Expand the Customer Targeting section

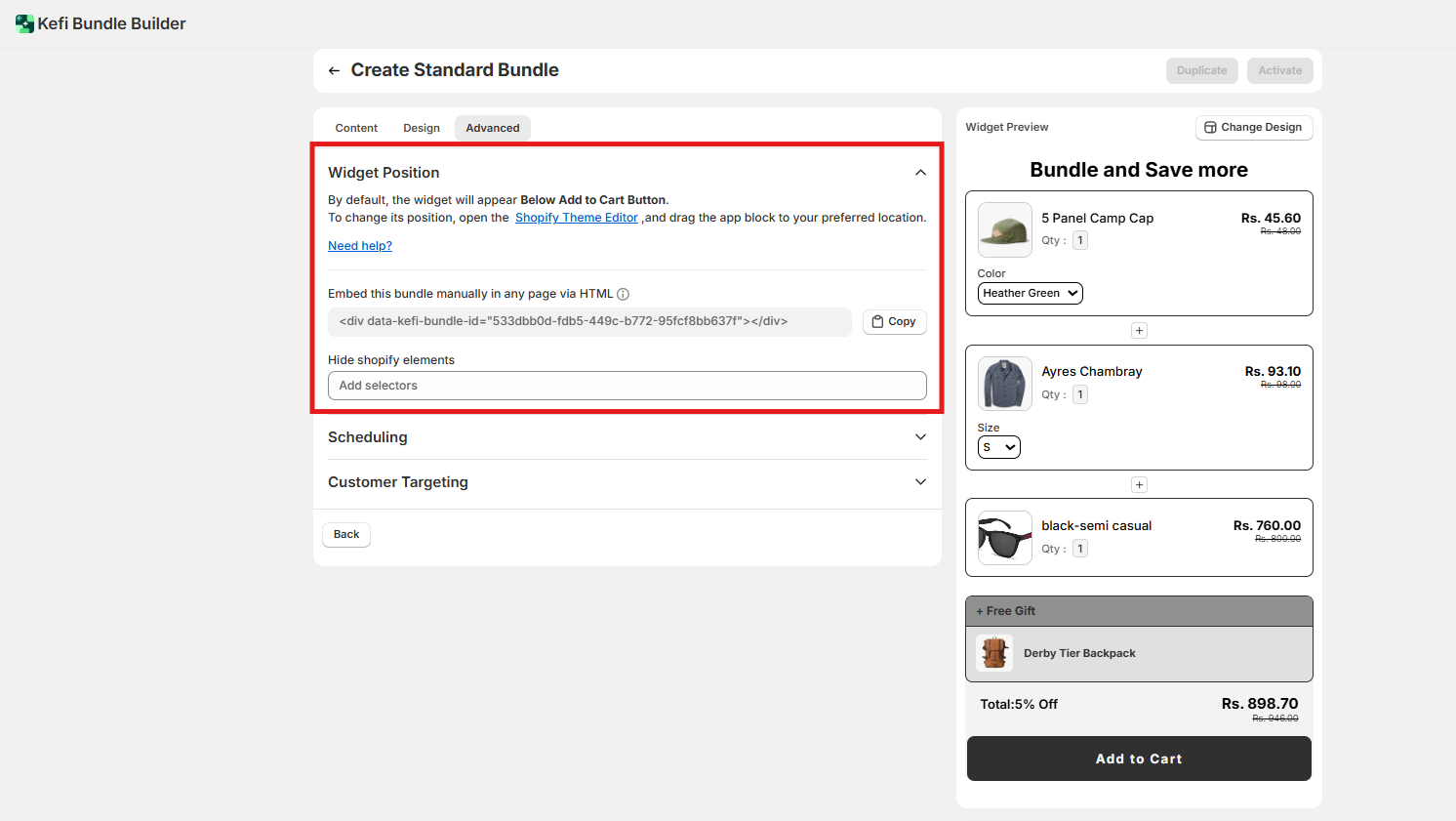(919, 482)
